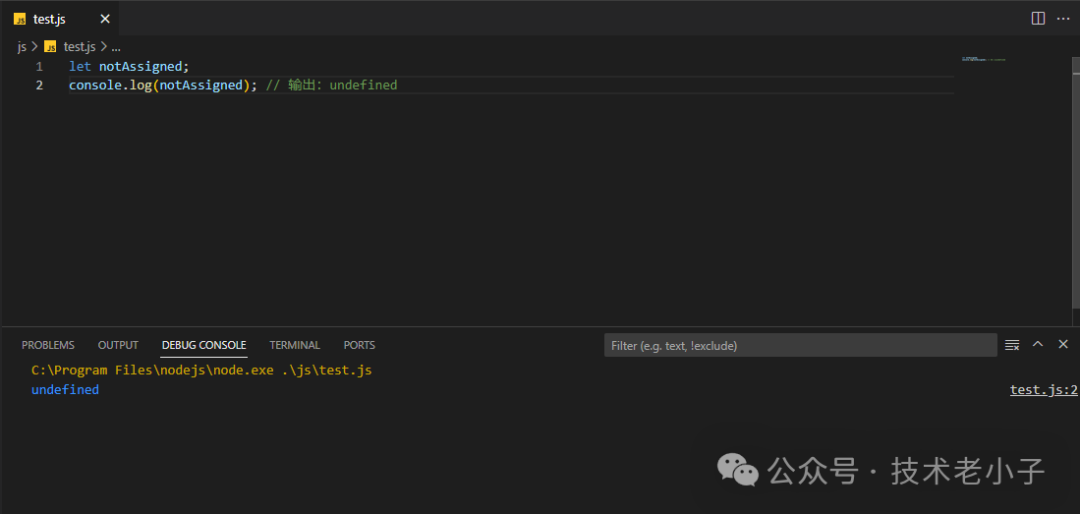Screen dimensions: 1080x514
Task: Select the test.js editor tab
Action: tap(49, 19)
